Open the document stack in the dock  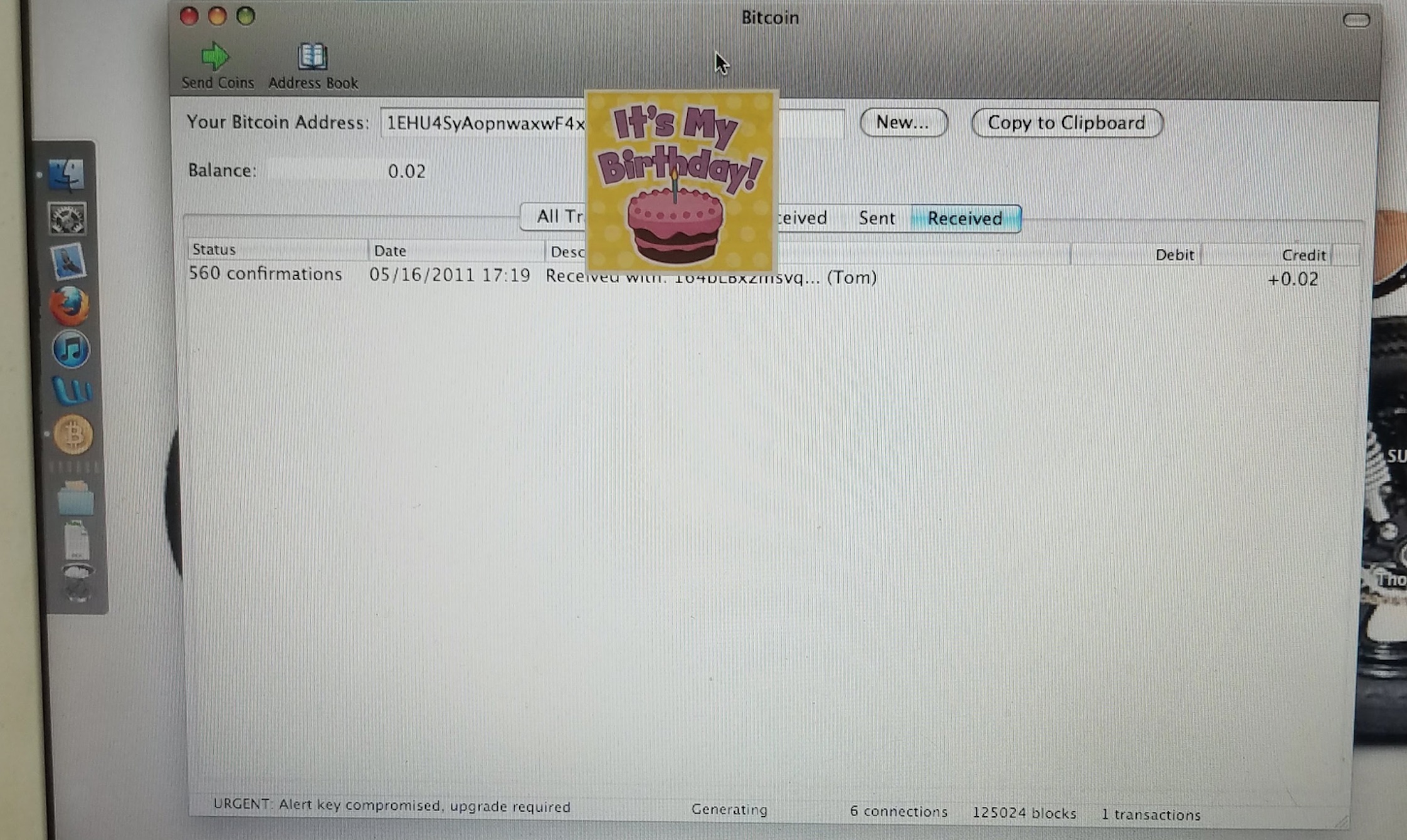point(76,540)
